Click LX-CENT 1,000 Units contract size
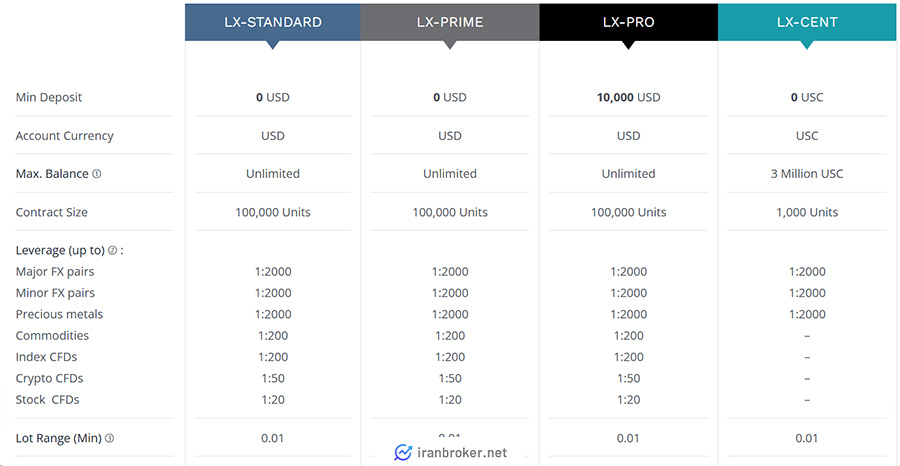Image resolution: width=900 pixels, height=466 pixels. (x=807, y=212)
